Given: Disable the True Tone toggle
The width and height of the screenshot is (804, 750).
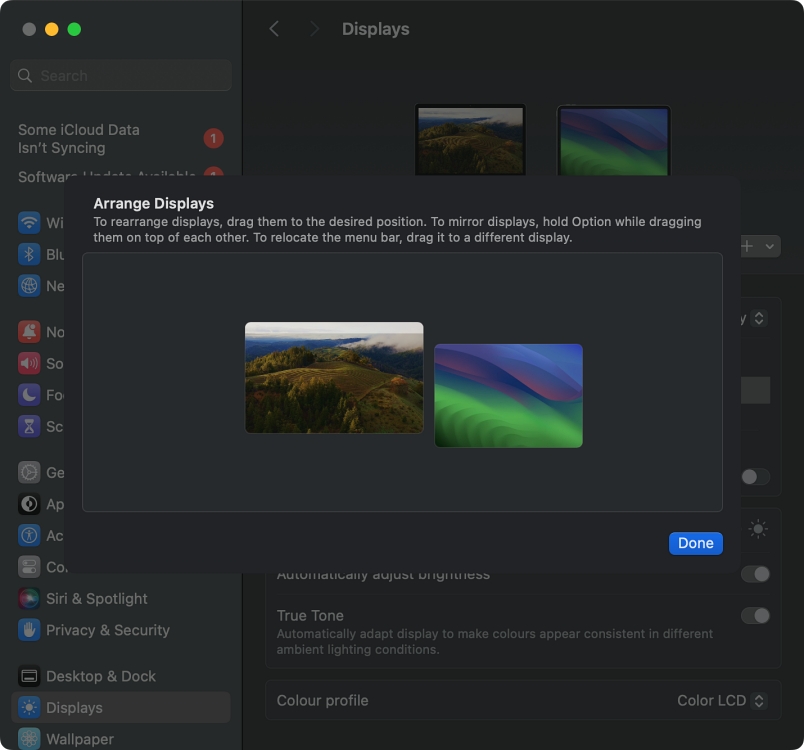Looking at the screenshot, I should click(x=755, y=616).
